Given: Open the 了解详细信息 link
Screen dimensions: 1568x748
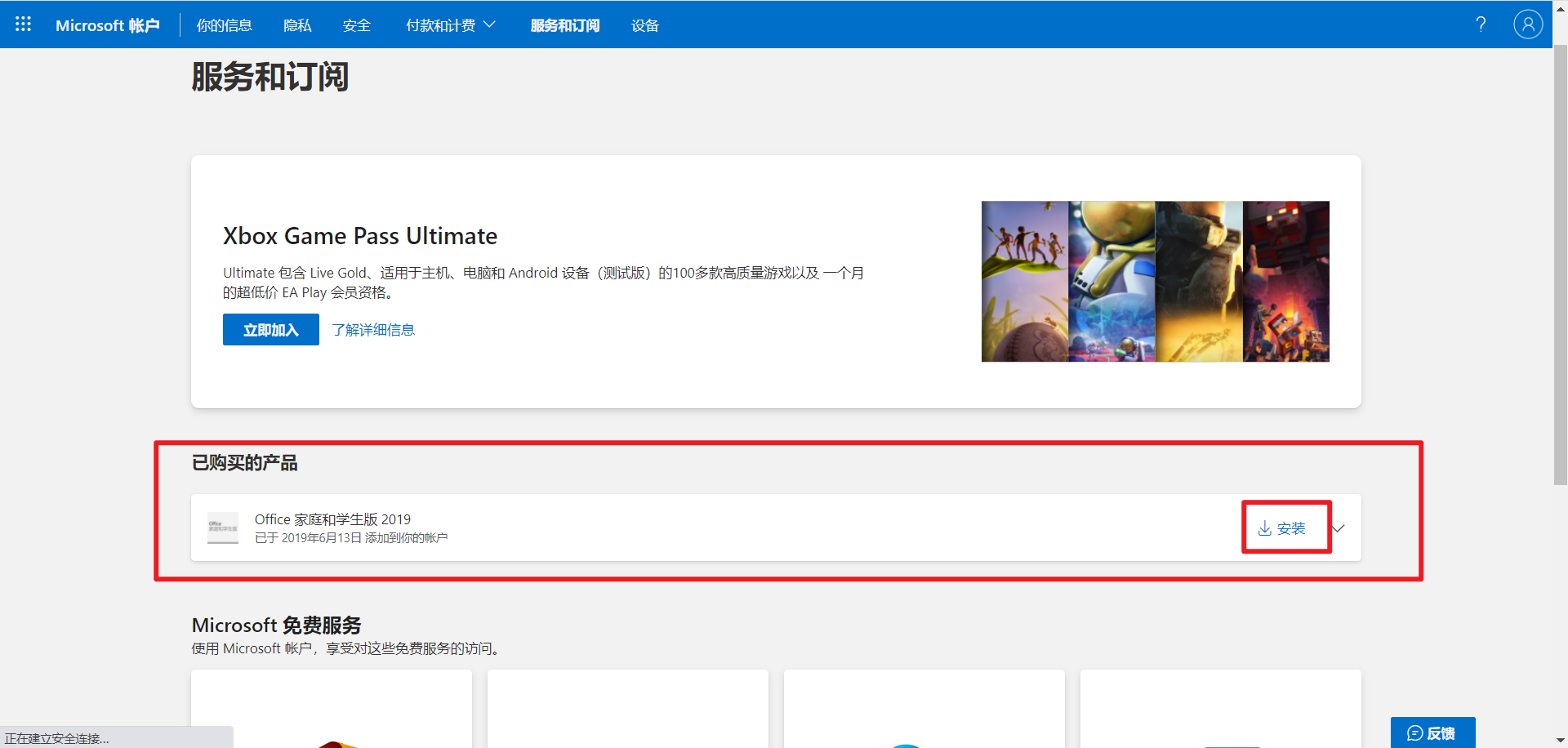Looking at the screenshot, I should point(373,330).
